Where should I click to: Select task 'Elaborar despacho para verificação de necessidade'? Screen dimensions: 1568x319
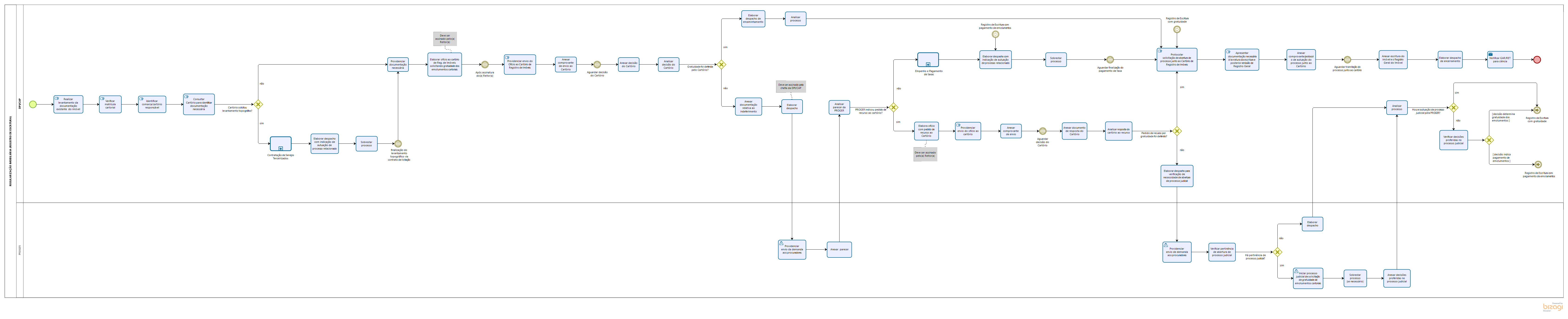(1177, 176)
